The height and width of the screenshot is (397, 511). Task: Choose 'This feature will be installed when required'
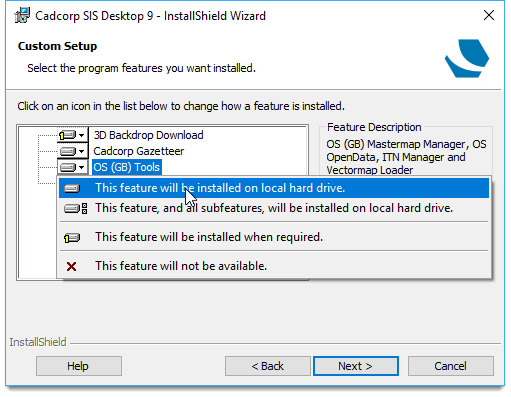click(x=274, y=237)
